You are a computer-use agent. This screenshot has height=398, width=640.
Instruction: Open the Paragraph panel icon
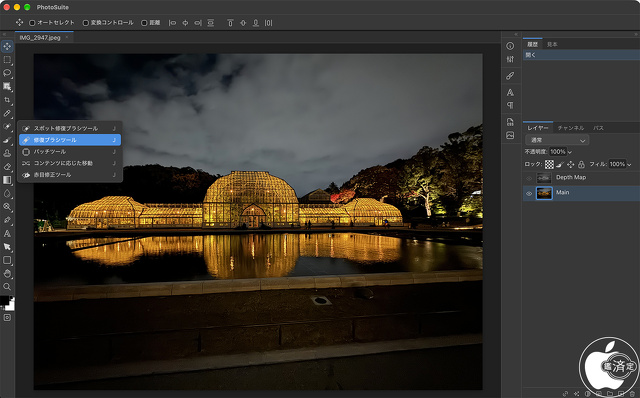coord(510,105)
